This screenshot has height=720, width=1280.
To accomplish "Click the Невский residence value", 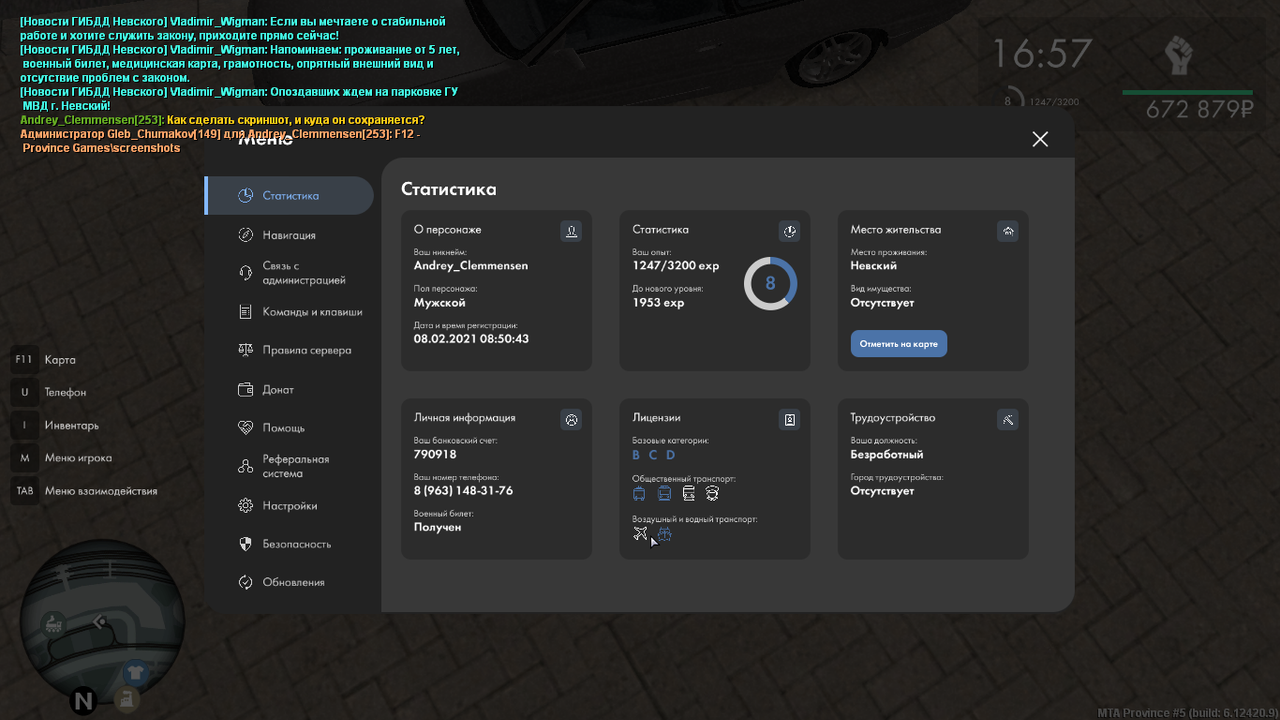I will tap(874, 266).
